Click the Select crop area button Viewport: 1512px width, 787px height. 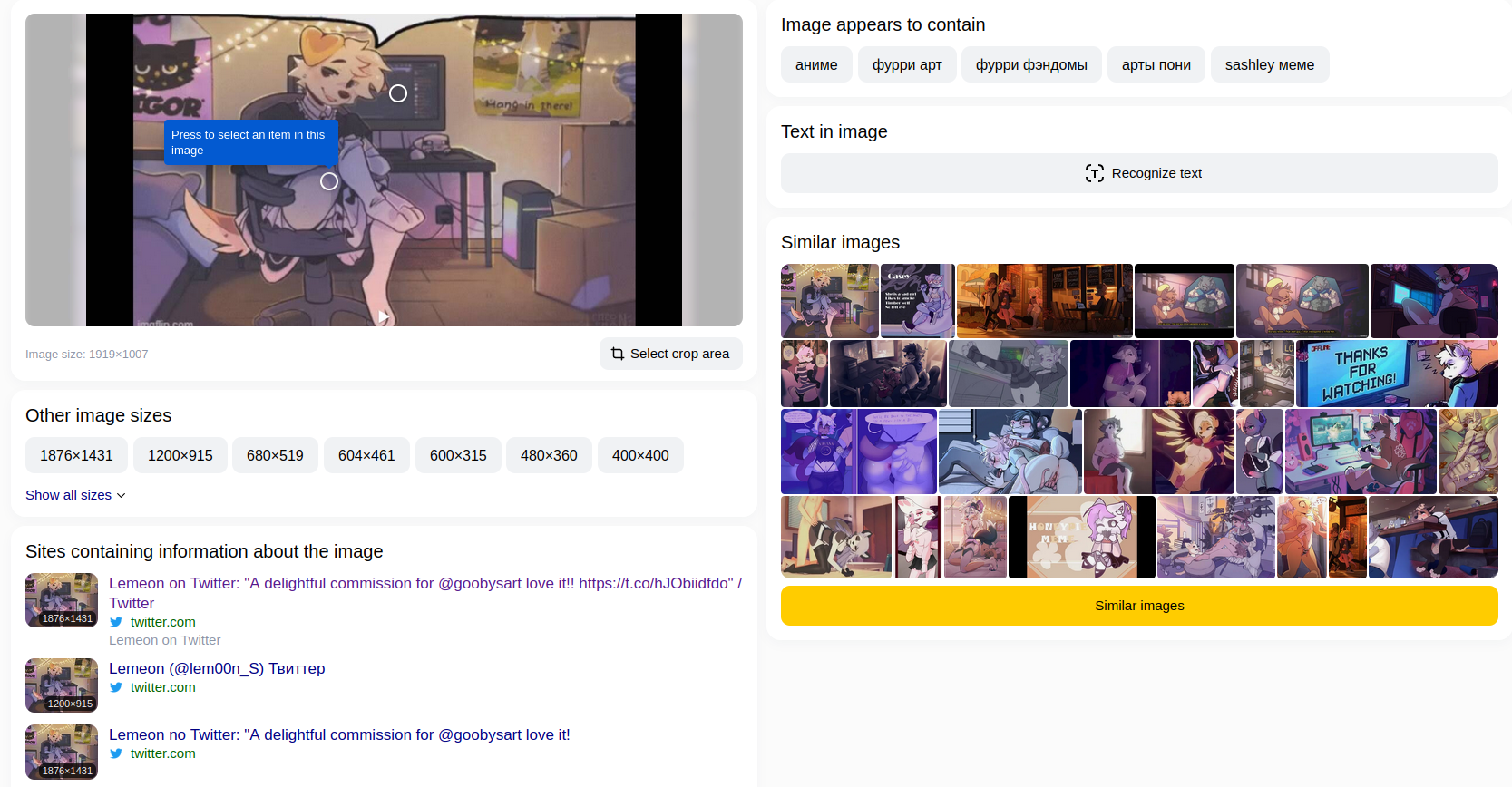click(671, 354)
